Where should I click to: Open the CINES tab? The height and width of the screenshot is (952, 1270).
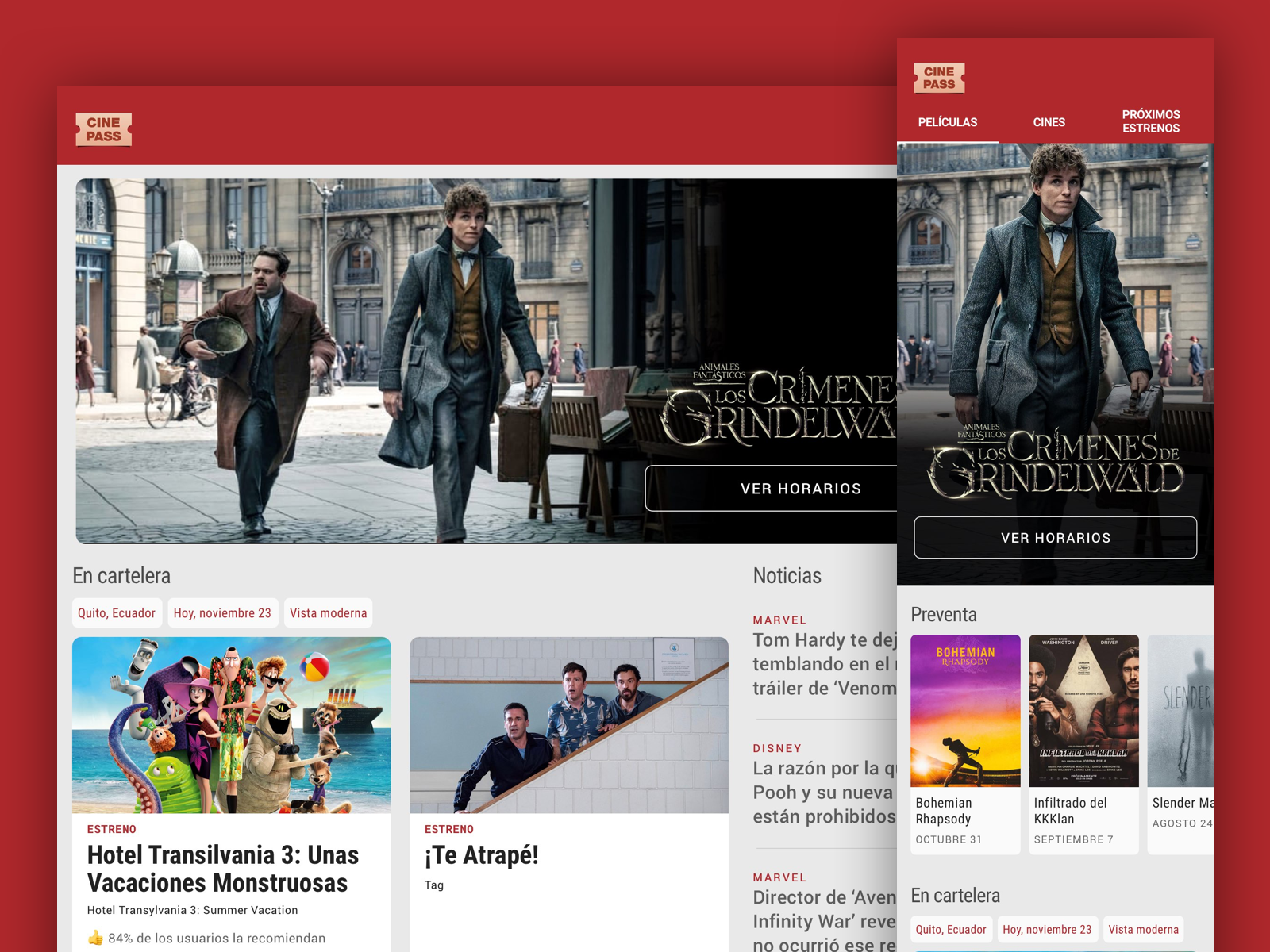[x=1049, y=122]
